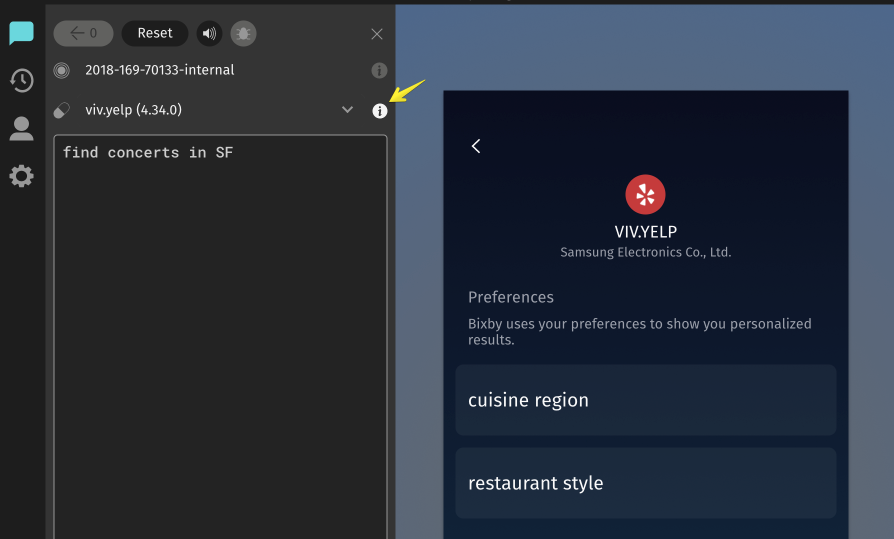Expand the viv.yelp (4.34.0) capsule dropdown

click(347, 110)
